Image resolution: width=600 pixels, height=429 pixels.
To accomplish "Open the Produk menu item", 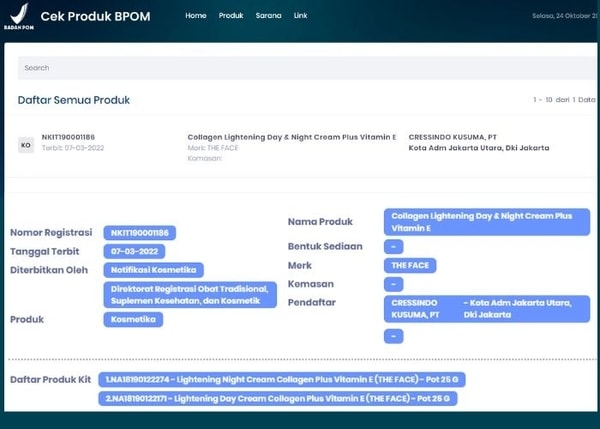I will [231, 16].
